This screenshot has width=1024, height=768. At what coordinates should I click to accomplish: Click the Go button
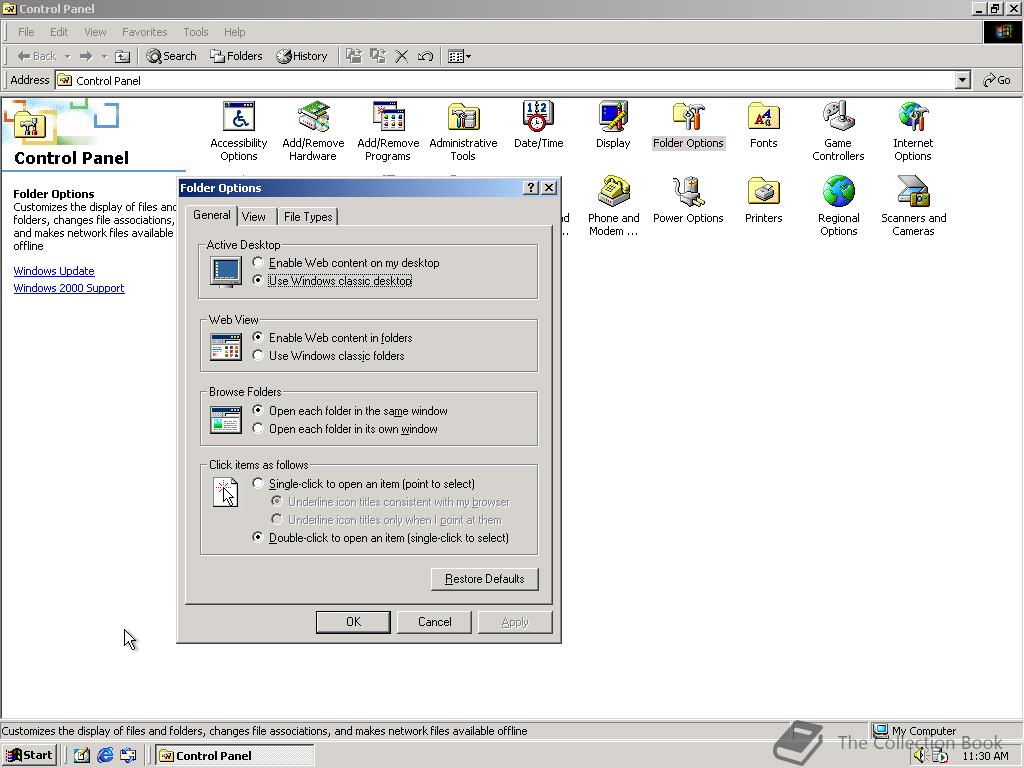[x=997, y=80]
